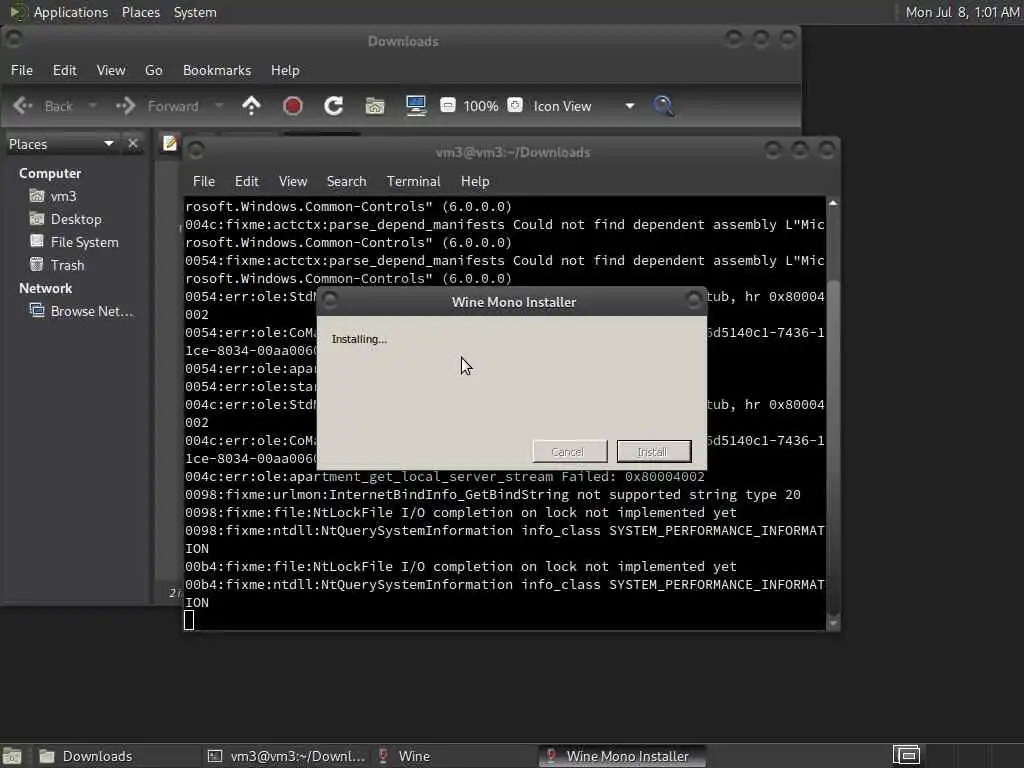Click the terminal scrollbar down arrow
This screenshot has width=1024, height=768.
pyautogui.click(x=833, y=623)
